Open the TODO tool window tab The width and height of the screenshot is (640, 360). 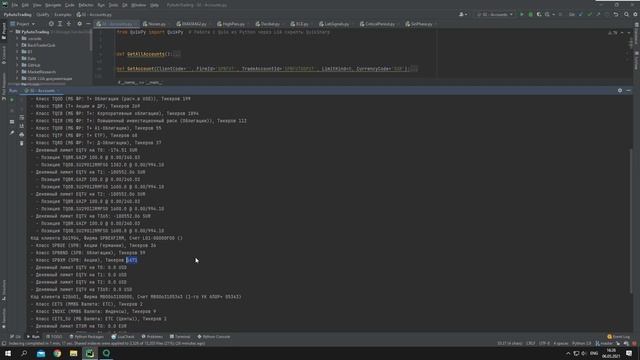(54, 337)
